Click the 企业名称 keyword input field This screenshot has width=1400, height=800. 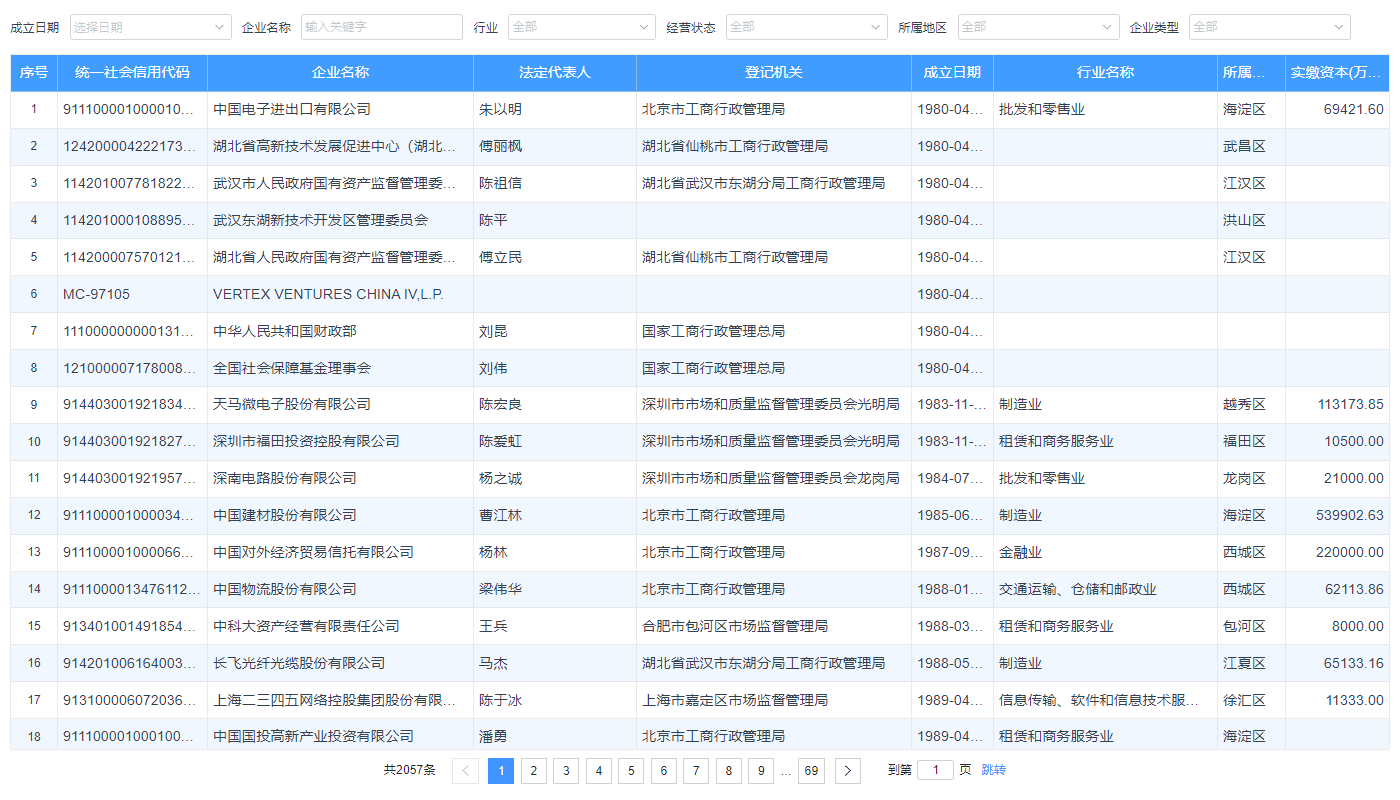click(x=381, y=27)
